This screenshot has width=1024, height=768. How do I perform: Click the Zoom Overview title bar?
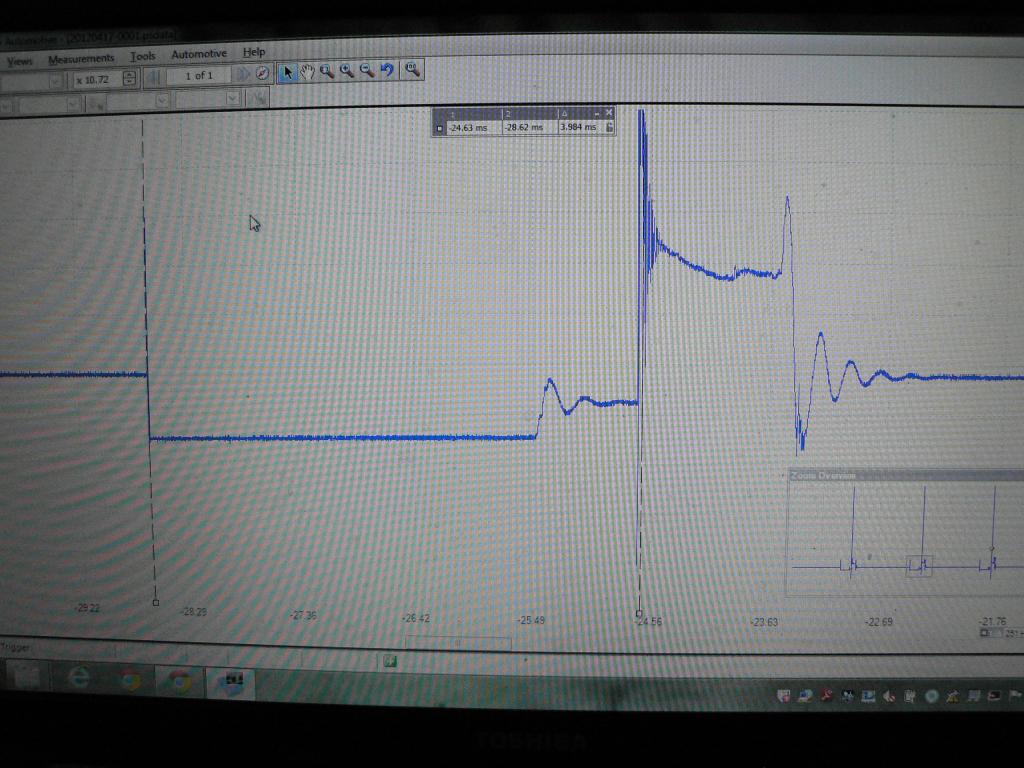[904, 475]
